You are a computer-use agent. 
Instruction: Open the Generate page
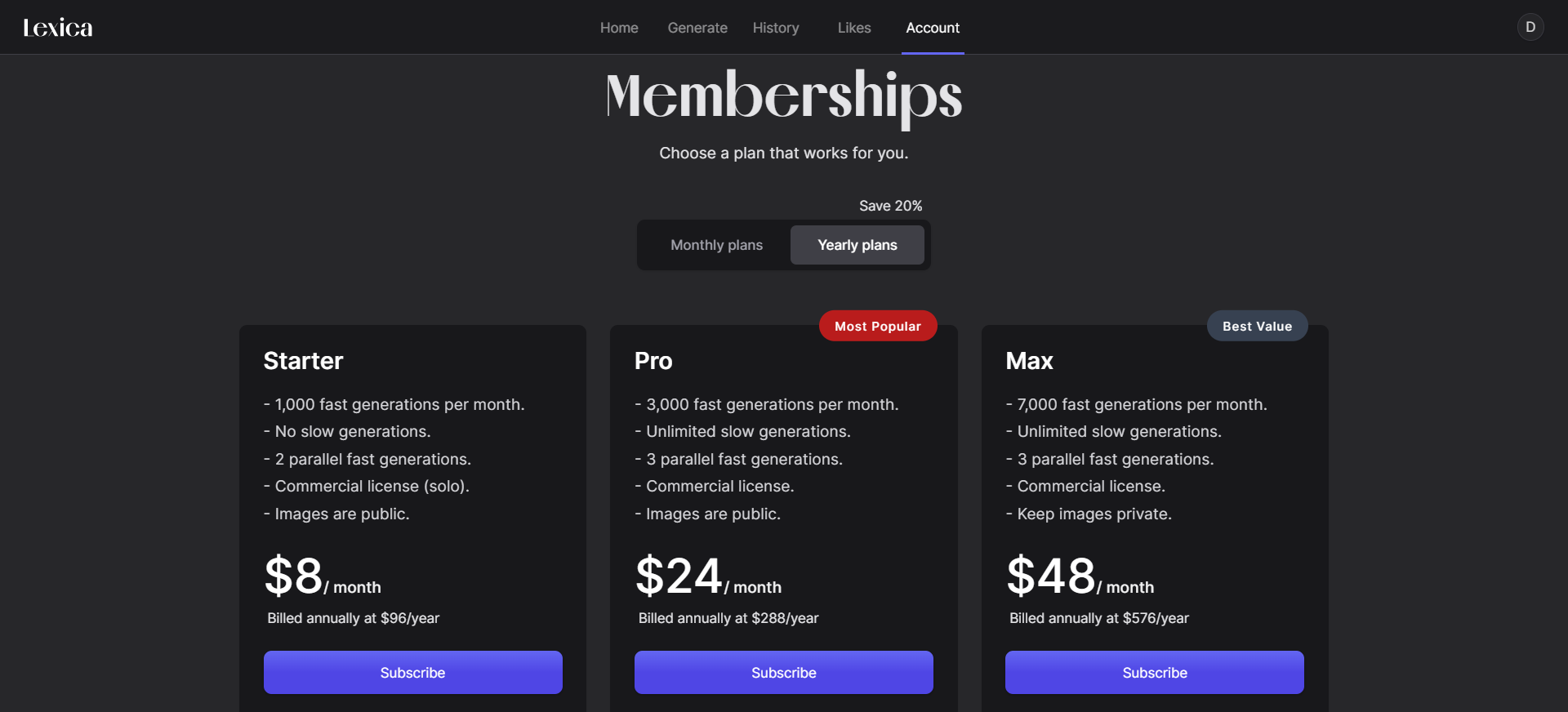coord(697,28)
